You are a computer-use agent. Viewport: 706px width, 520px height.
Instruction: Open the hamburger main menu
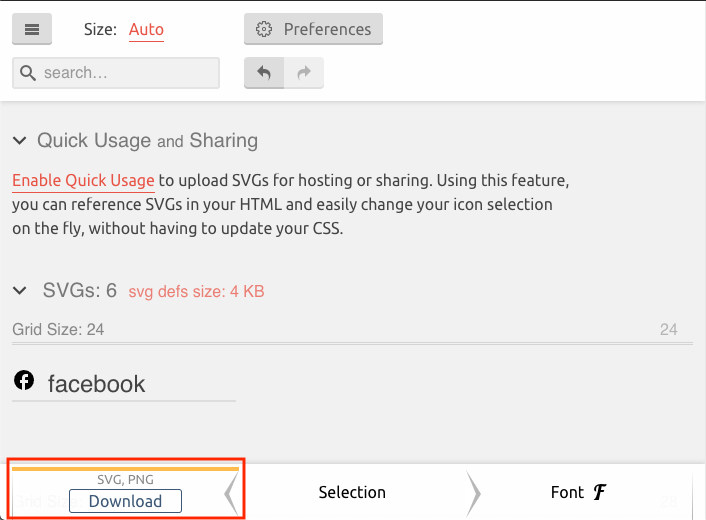tap(32, 29)
